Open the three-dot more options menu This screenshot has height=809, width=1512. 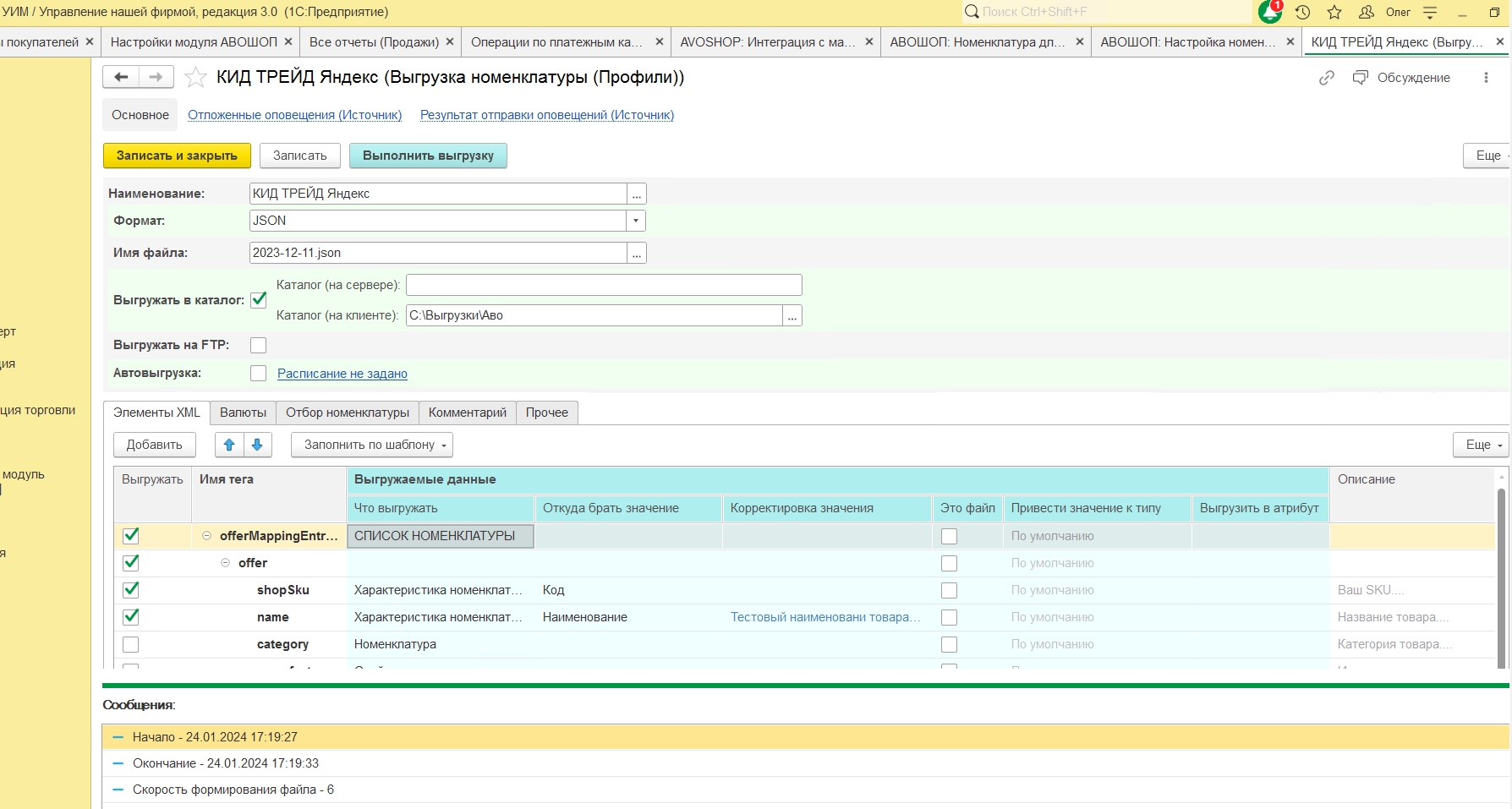(1486, 78)
